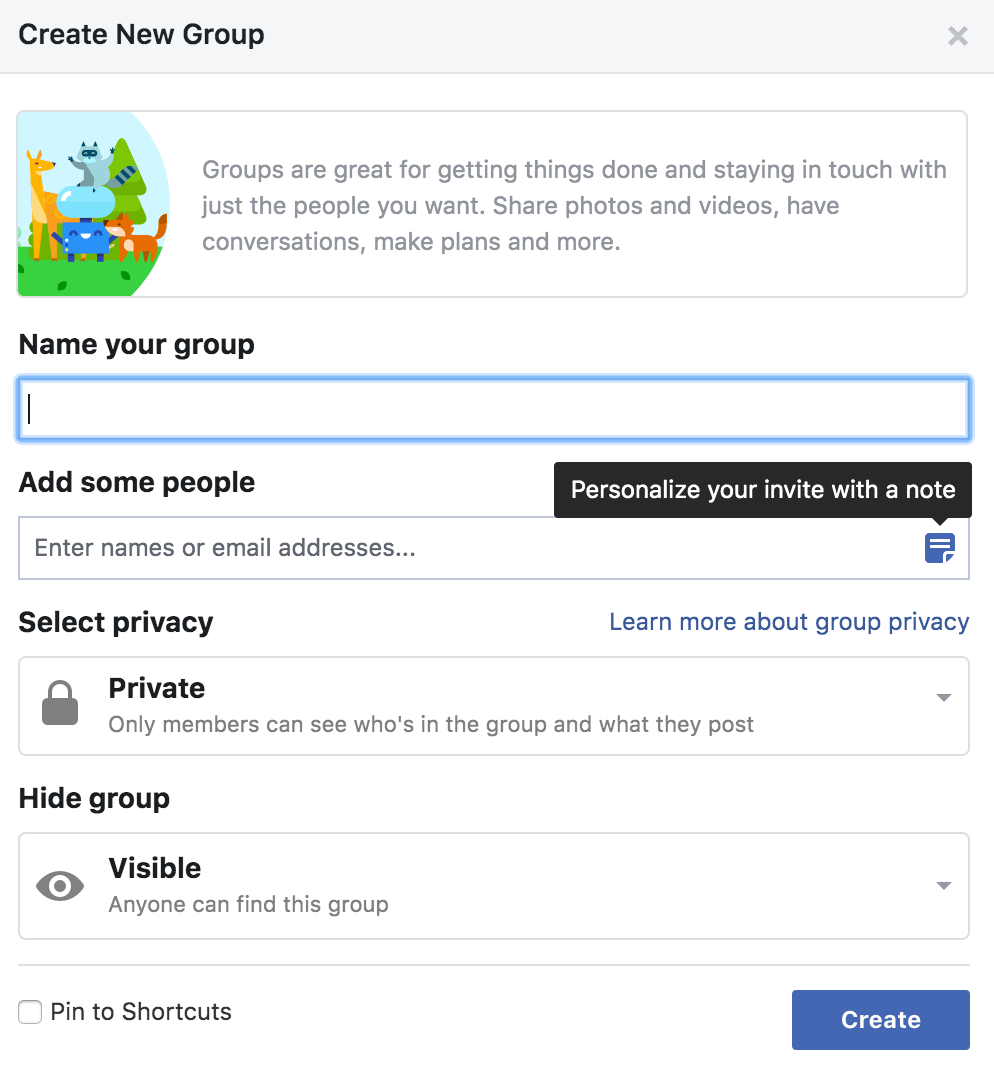Screen dimensions: 994x1068
Task: Select the Personalize your invite tooltip
Action: (x=762, y=490)
